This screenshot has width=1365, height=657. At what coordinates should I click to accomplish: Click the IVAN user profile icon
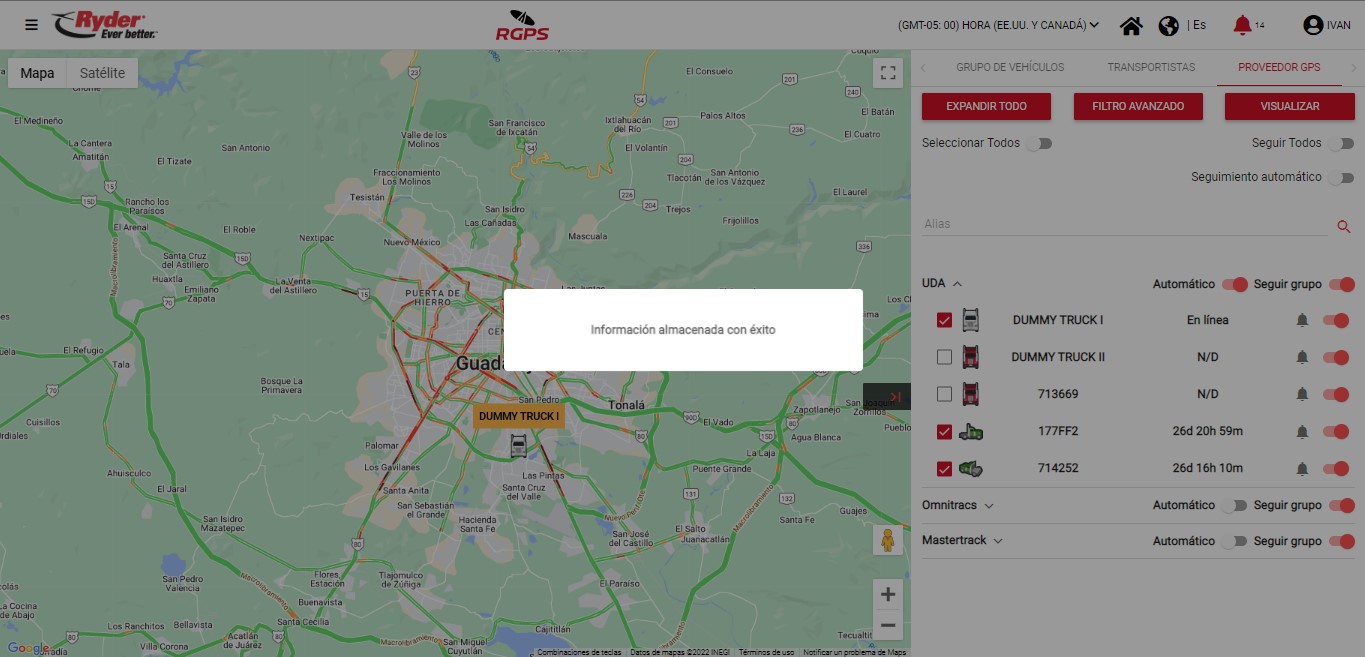tap(1313, 25)
